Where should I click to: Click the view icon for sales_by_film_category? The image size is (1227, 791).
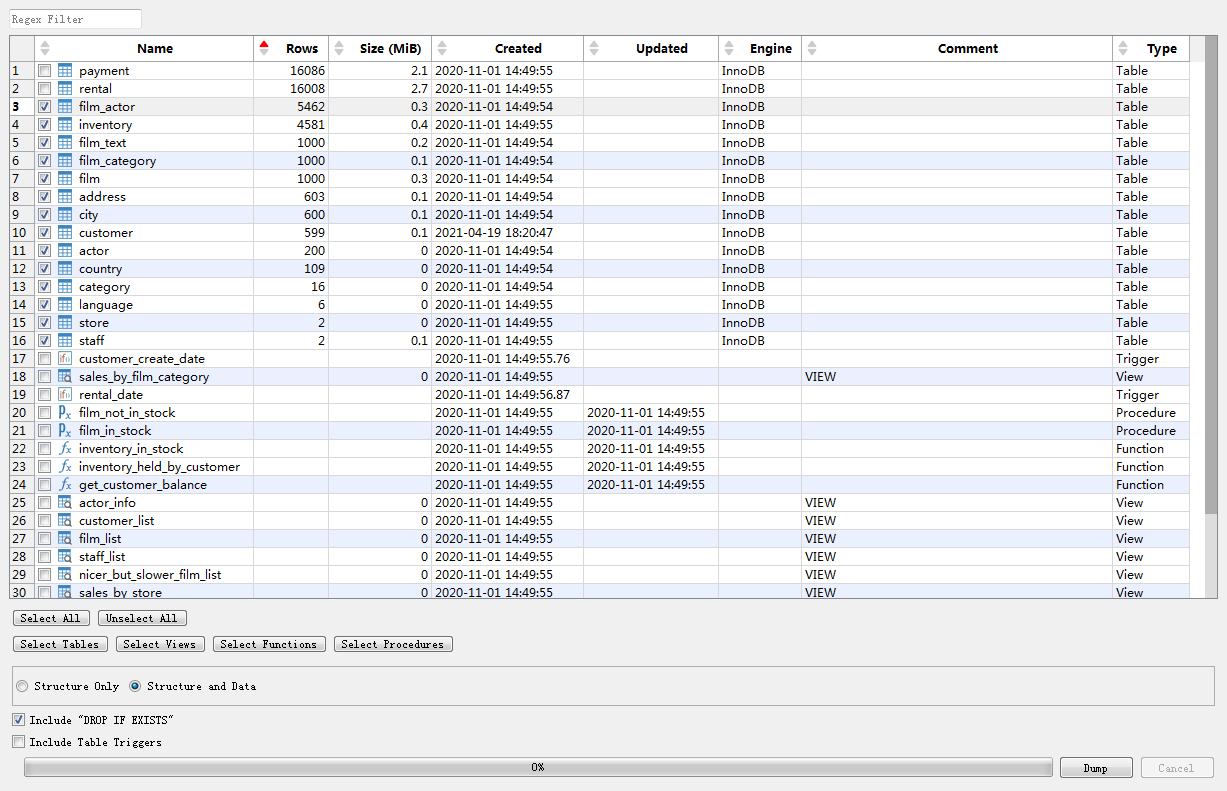[65, 377]
